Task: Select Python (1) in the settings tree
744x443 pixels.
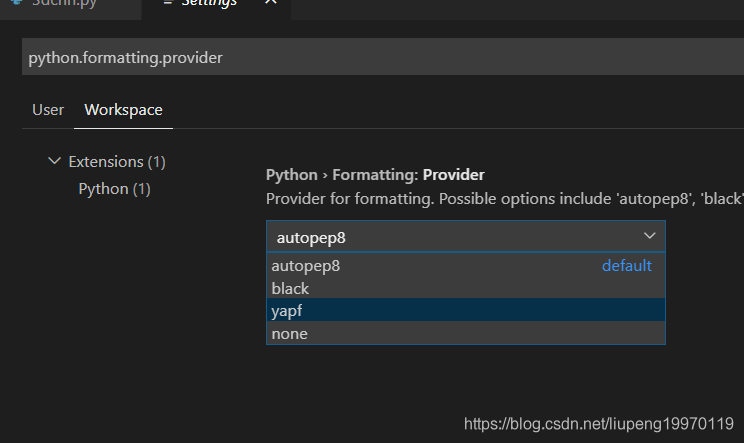Action: (x=114, y=188)
